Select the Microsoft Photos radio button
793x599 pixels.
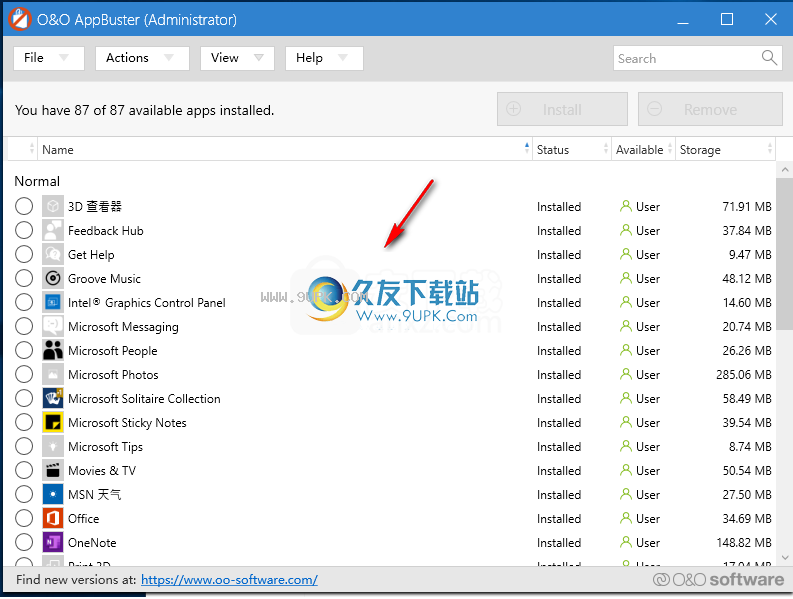24,374
